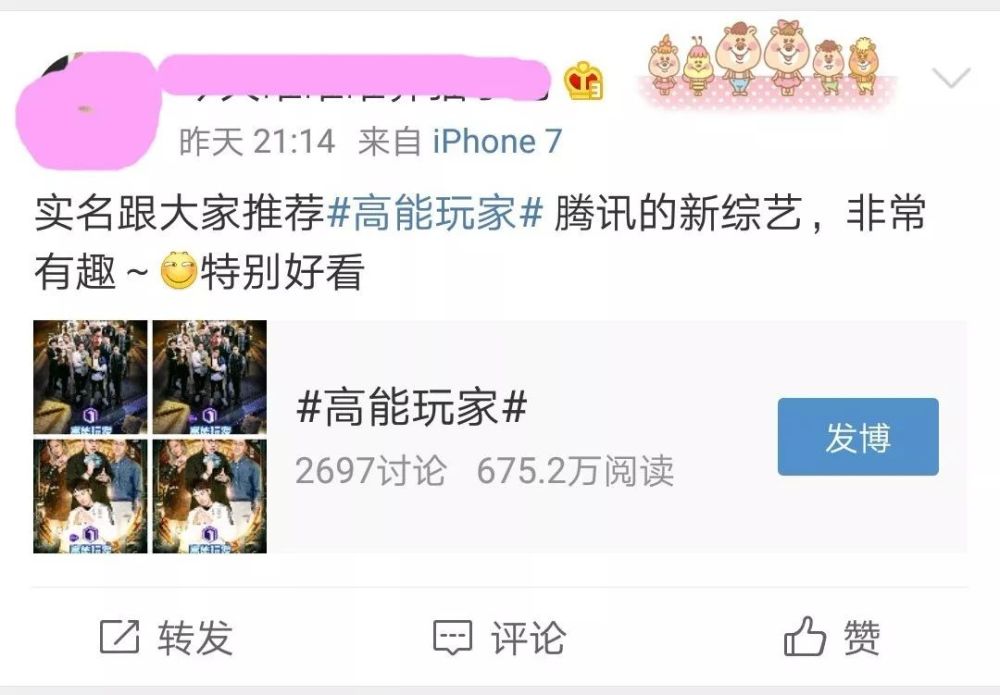Open top-right group poster thumbnail
1000x695 pixels.
(x=210, y=377)
